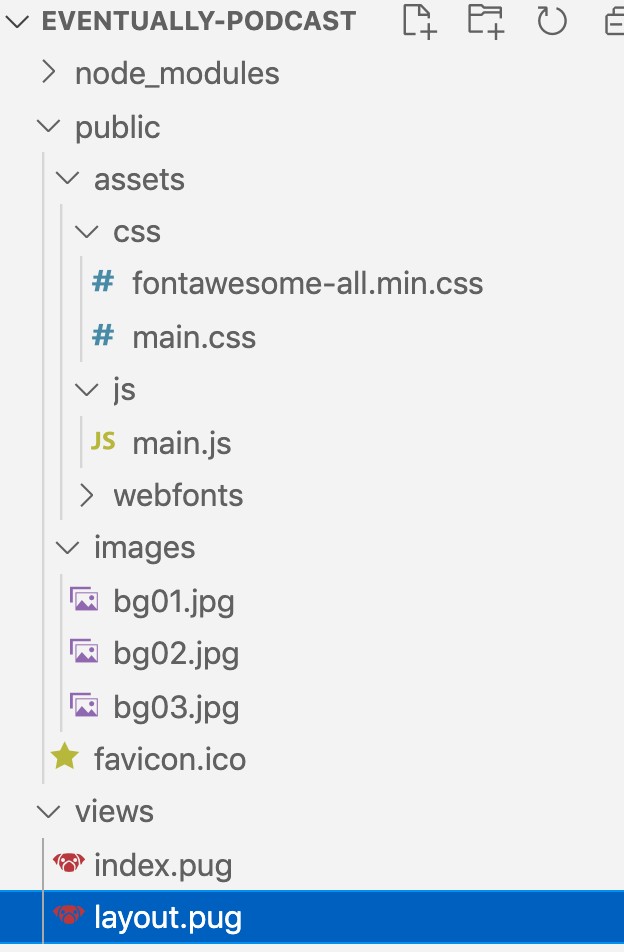
Task: Collapse the css folder
Action: pyautogui.click(x=87, y=231)
